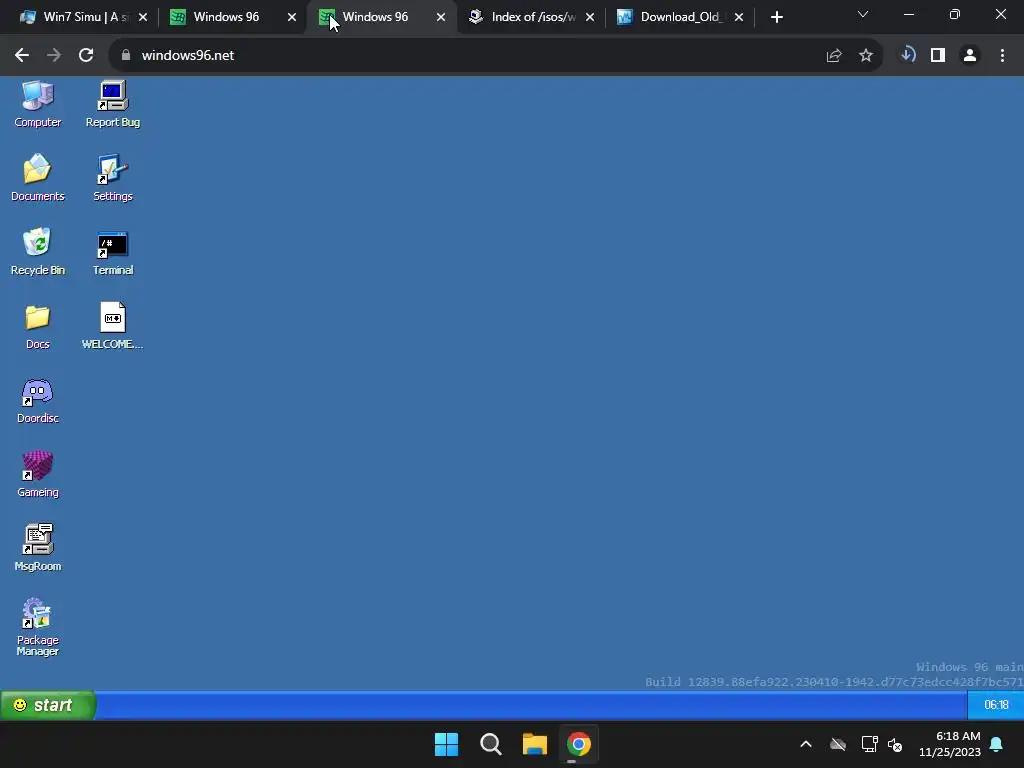Click the Windows 96 start button

[x=47, y=705]
